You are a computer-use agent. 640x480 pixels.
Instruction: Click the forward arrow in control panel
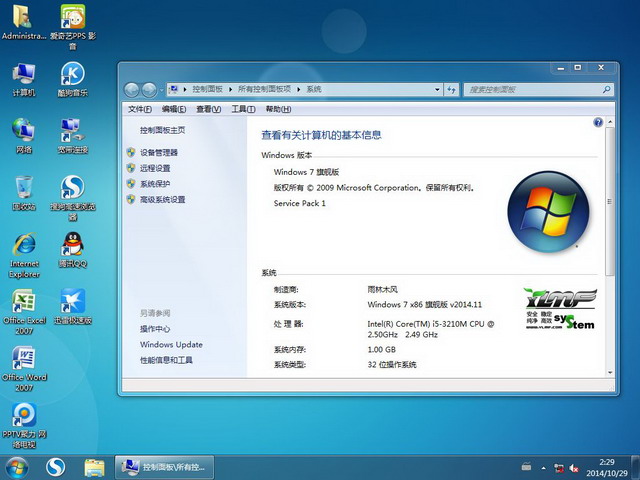[149, 90]
